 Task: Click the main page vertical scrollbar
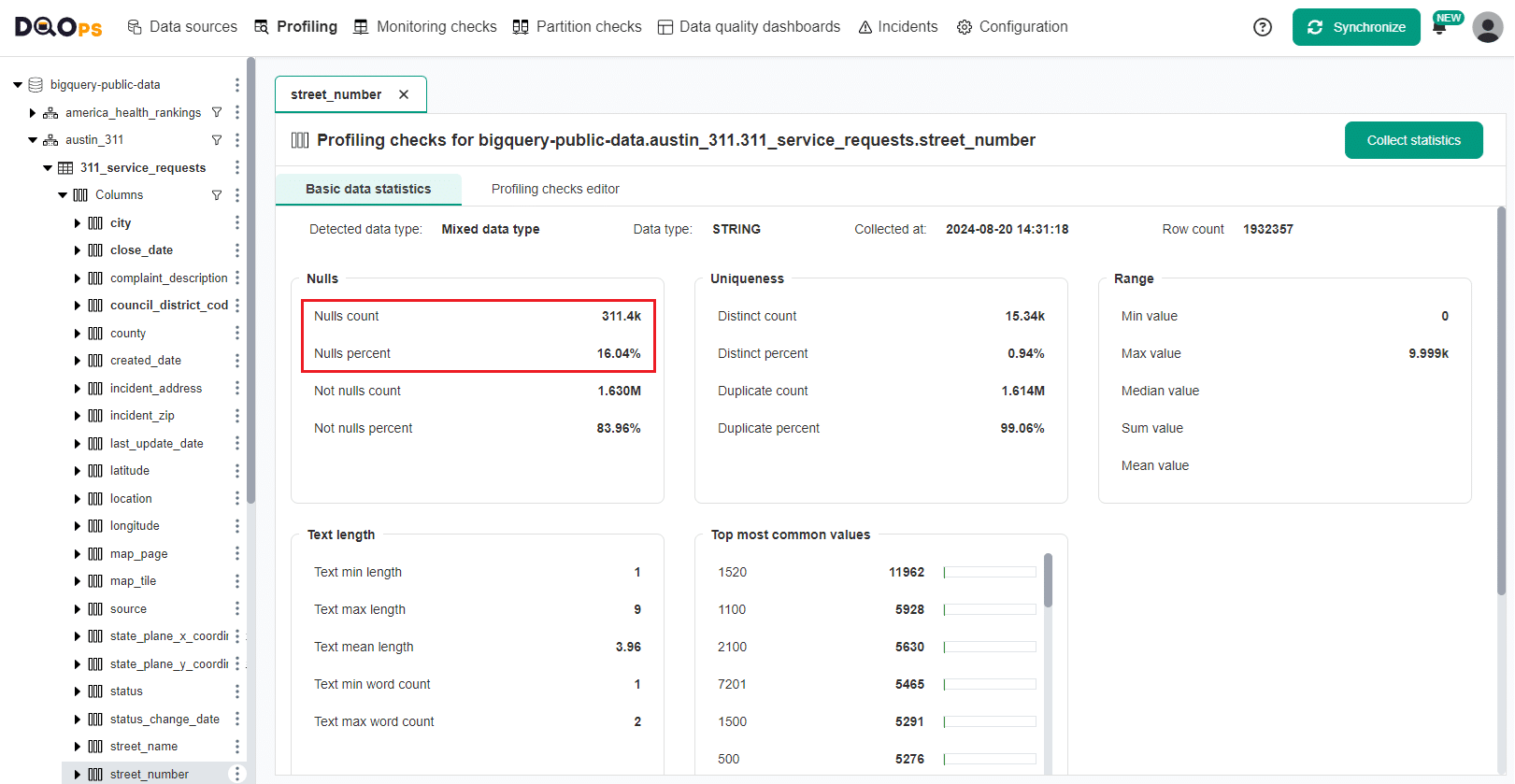click(1502, 402)
